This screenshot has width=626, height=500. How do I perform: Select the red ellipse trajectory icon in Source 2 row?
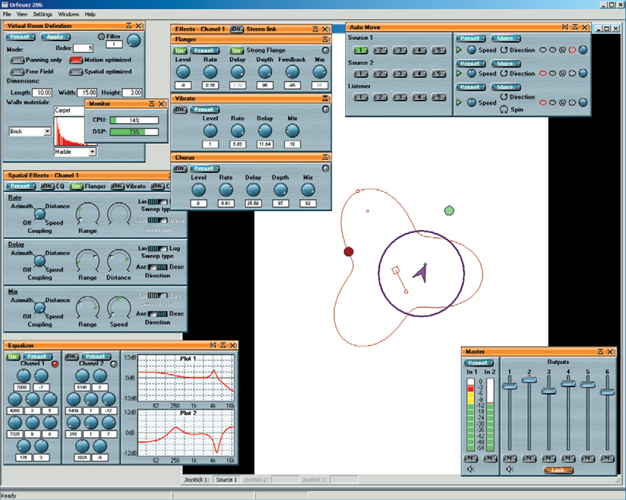coord(543,73)
